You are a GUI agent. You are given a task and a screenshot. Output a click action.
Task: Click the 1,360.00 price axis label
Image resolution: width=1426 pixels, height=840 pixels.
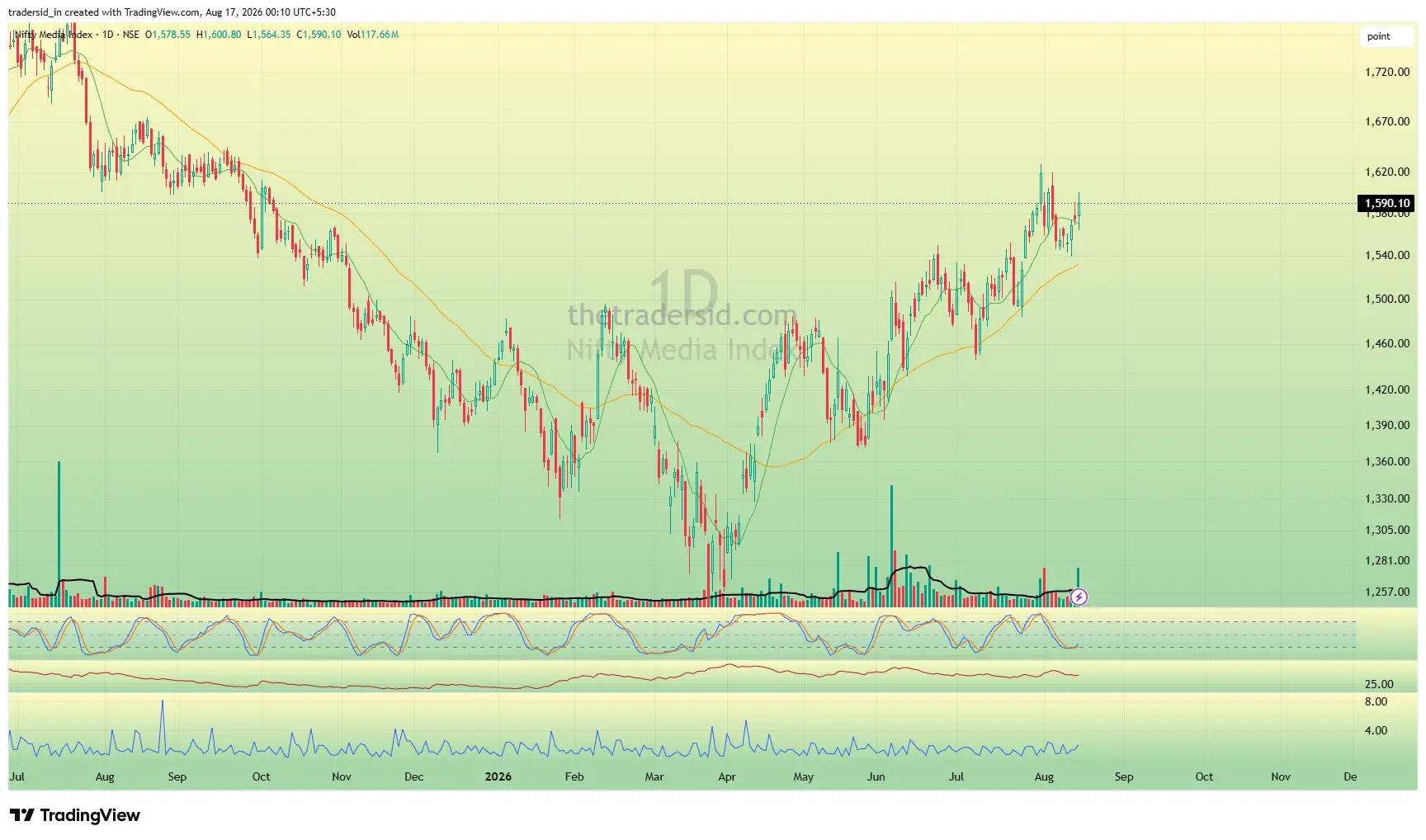pos(1387,461)
